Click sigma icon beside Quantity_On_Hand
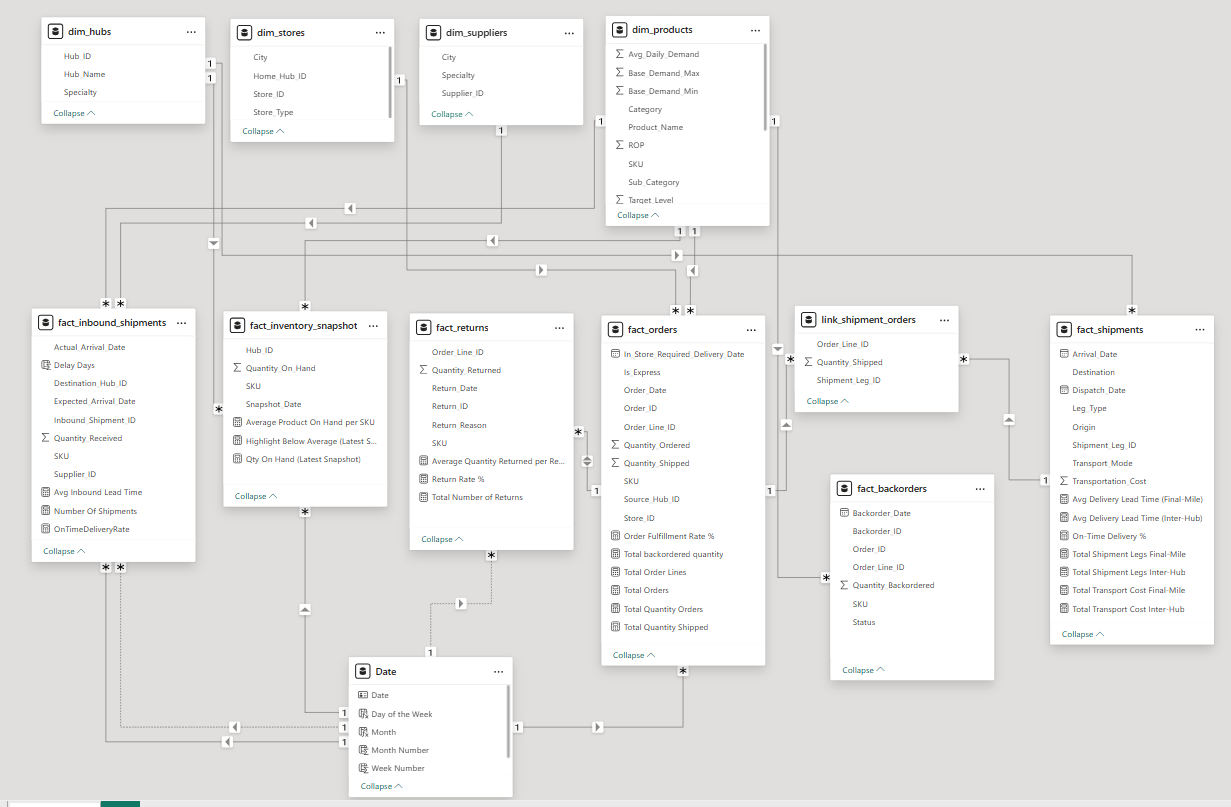This screenshot has width=1231, height=807. point(236,368)
